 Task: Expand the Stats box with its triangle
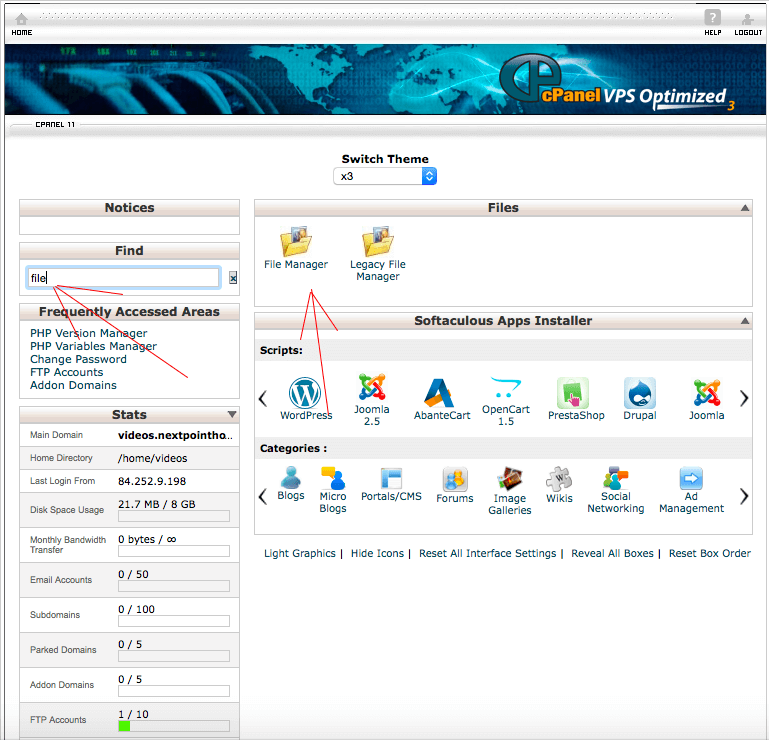pyautogui.click(x=232, y=414)
